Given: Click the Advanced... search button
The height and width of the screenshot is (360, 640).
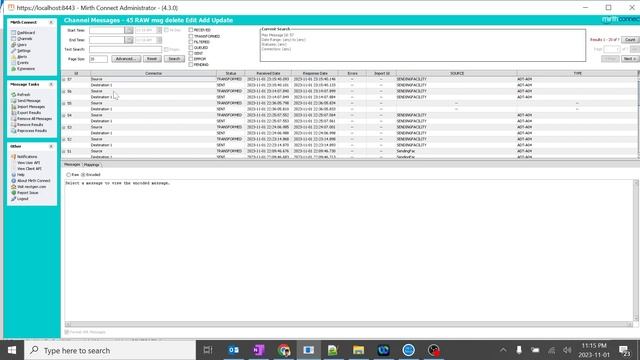Looking at the screenshot, I should 126,59.
